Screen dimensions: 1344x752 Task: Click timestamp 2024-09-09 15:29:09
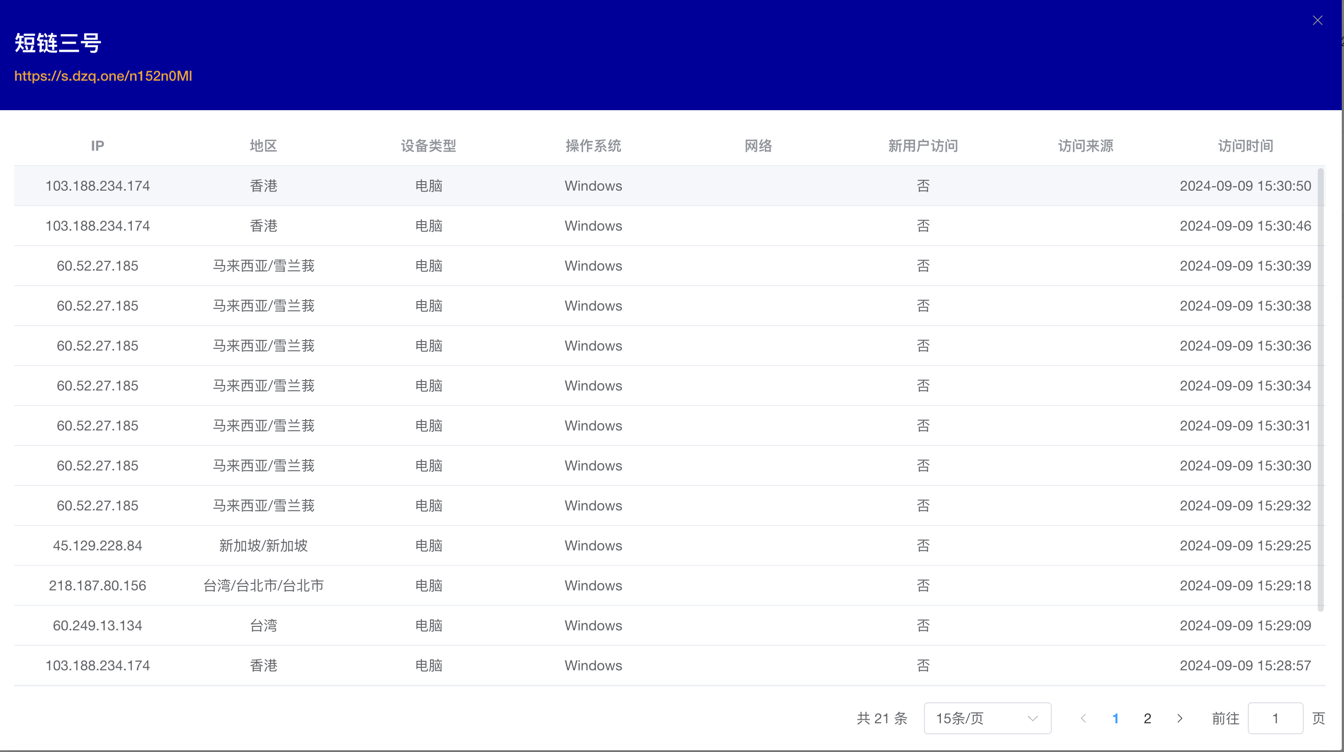pos(1245,626)
